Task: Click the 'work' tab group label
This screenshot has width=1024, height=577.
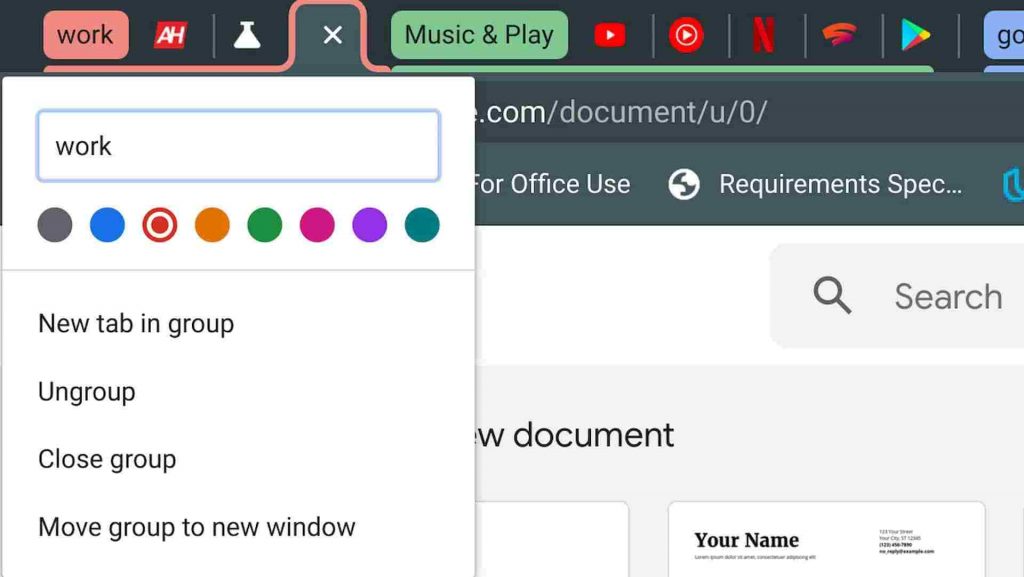Action: (x=86, y=35)
